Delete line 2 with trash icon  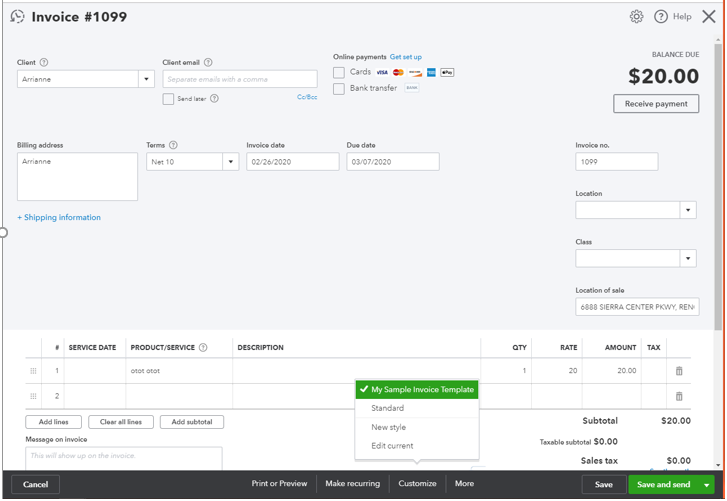click(x=679, y=396)
